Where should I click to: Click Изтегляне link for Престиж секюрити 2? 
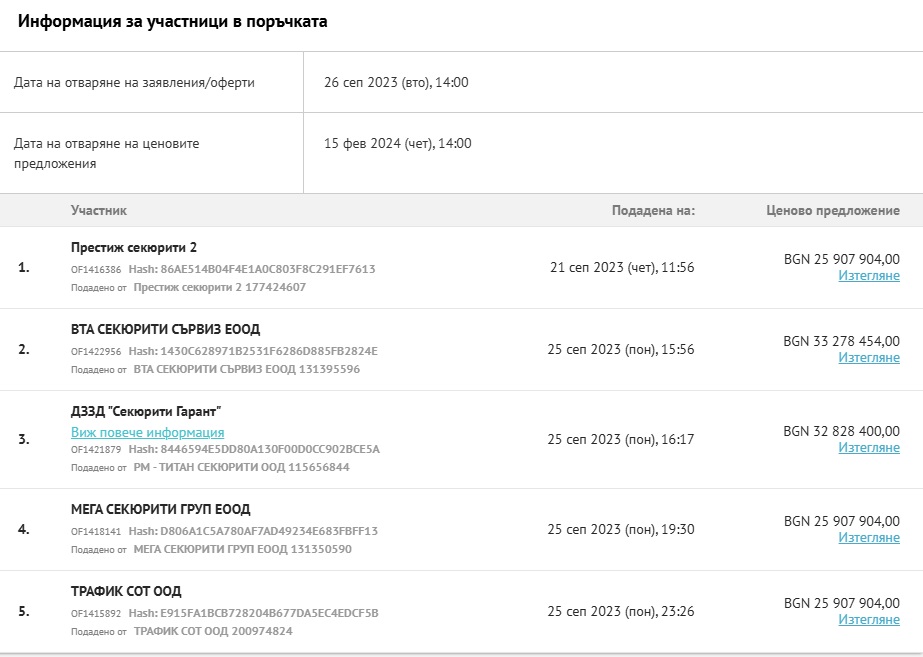(x=868, y=276)
